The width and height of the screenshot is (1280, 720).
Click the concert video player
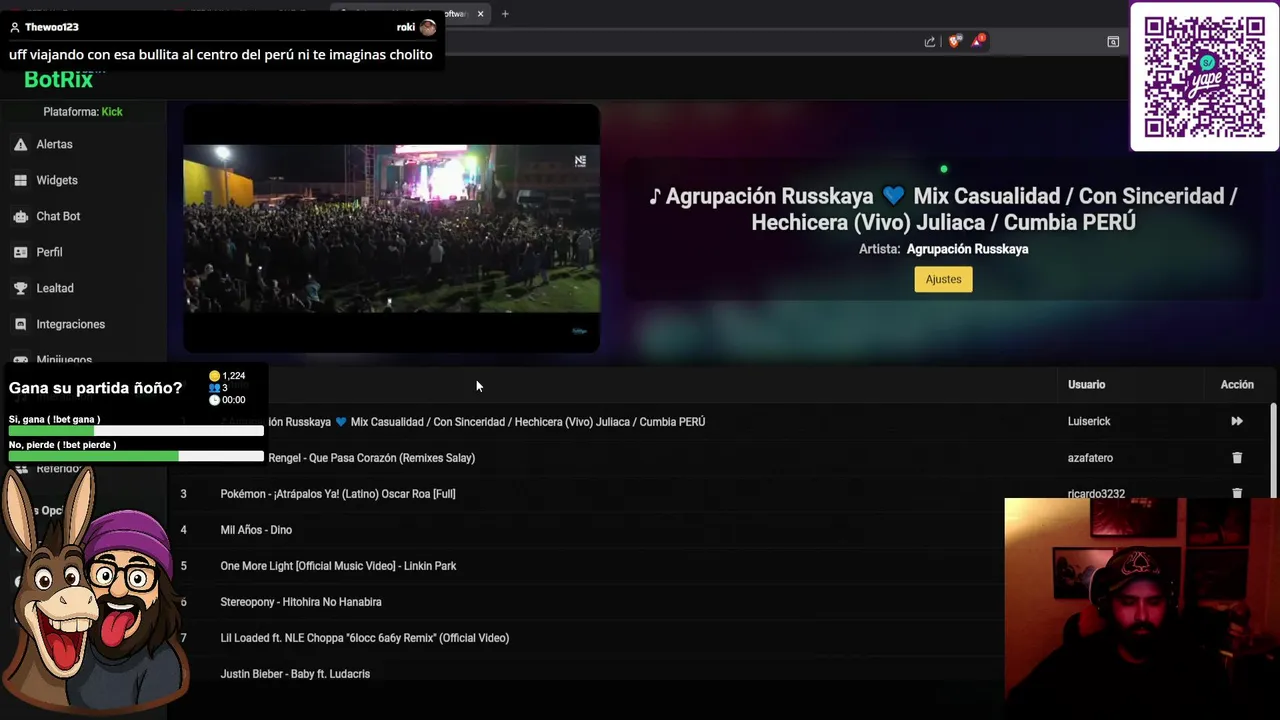coord(391,229)
